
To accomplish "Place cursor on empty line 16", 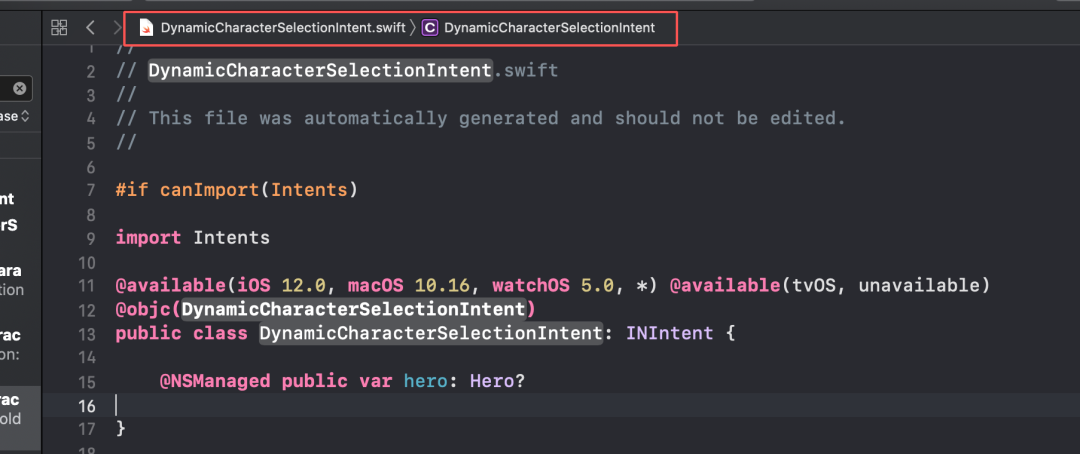I will pos(400,405).
